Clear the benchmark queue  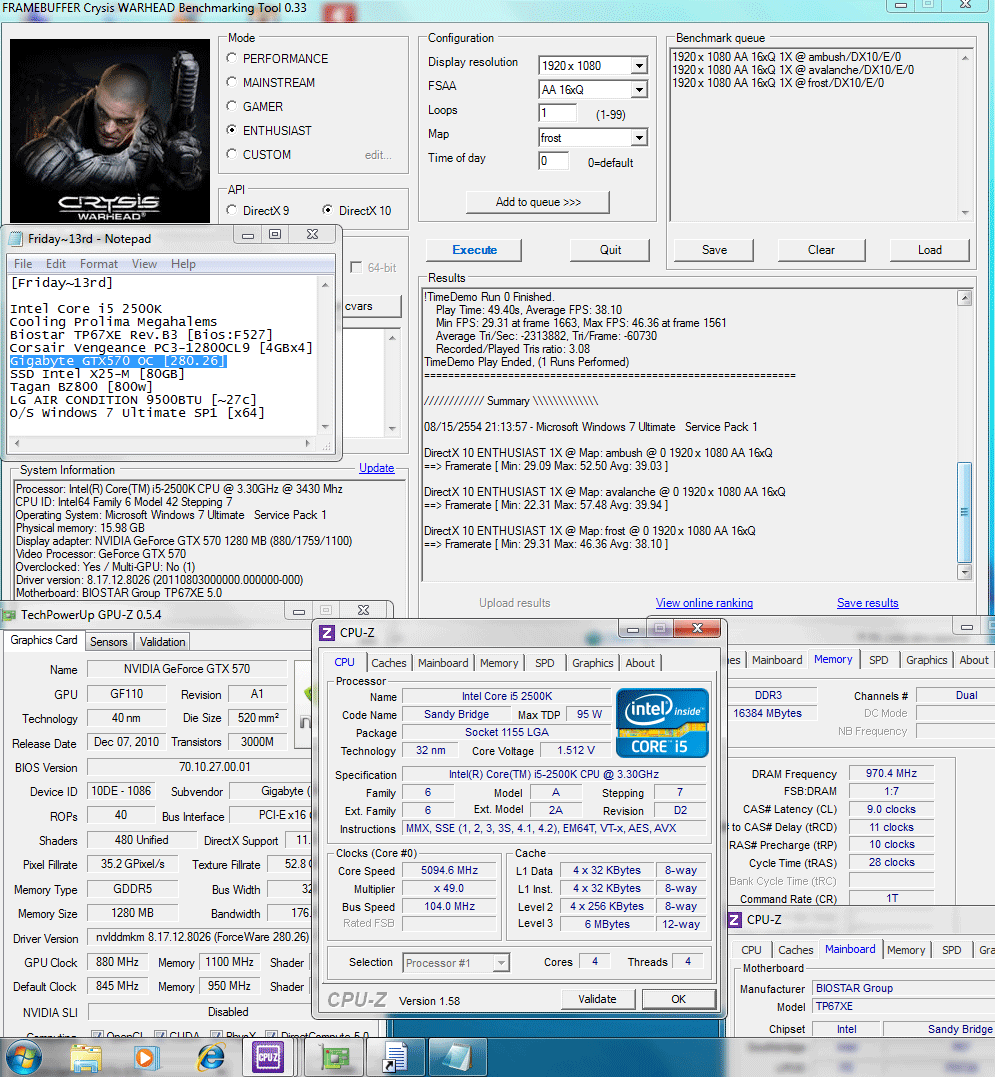tap(821, 250)
